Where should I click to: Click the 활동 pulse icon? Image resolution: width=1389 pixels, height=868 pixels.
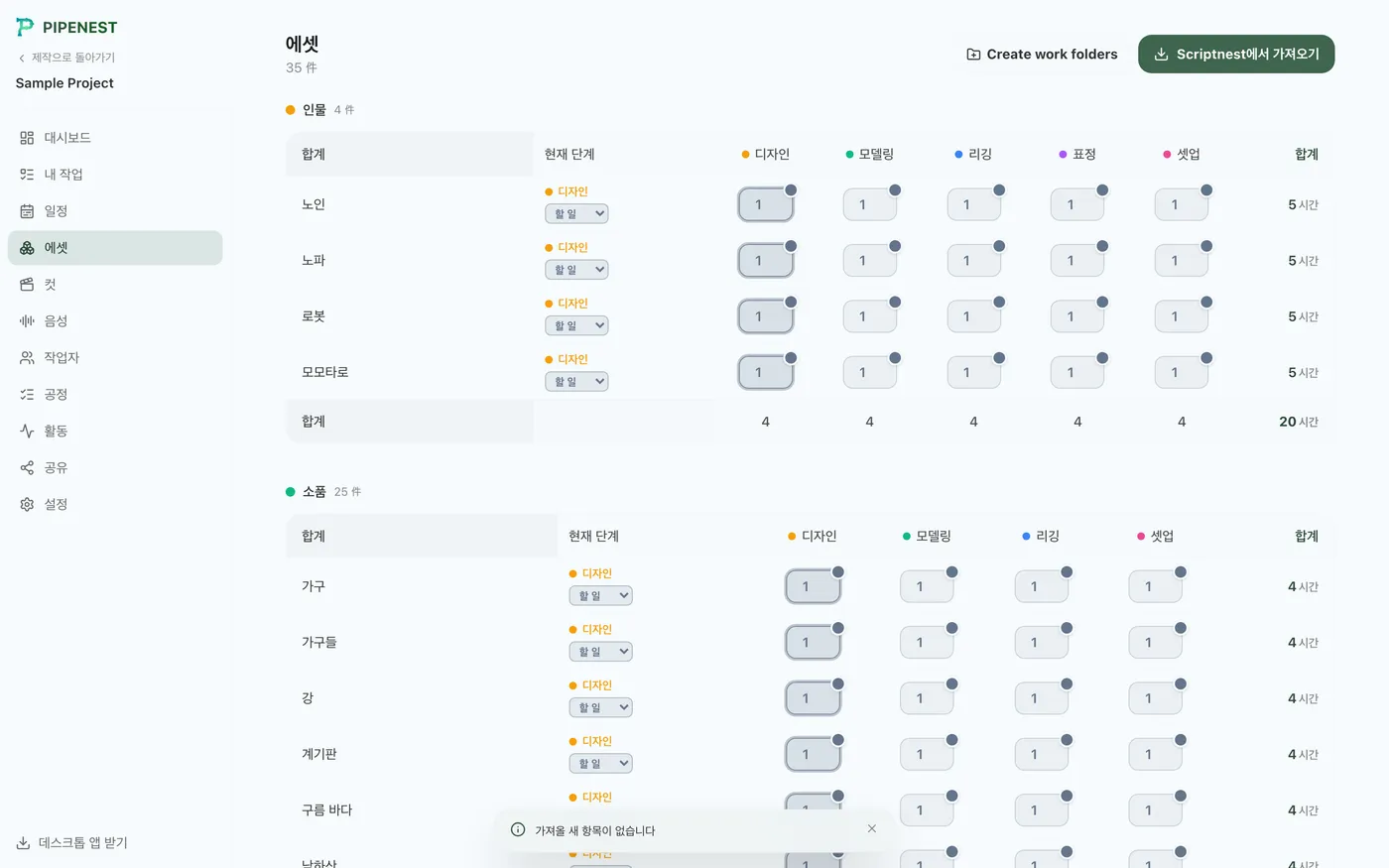coord(27,432)
